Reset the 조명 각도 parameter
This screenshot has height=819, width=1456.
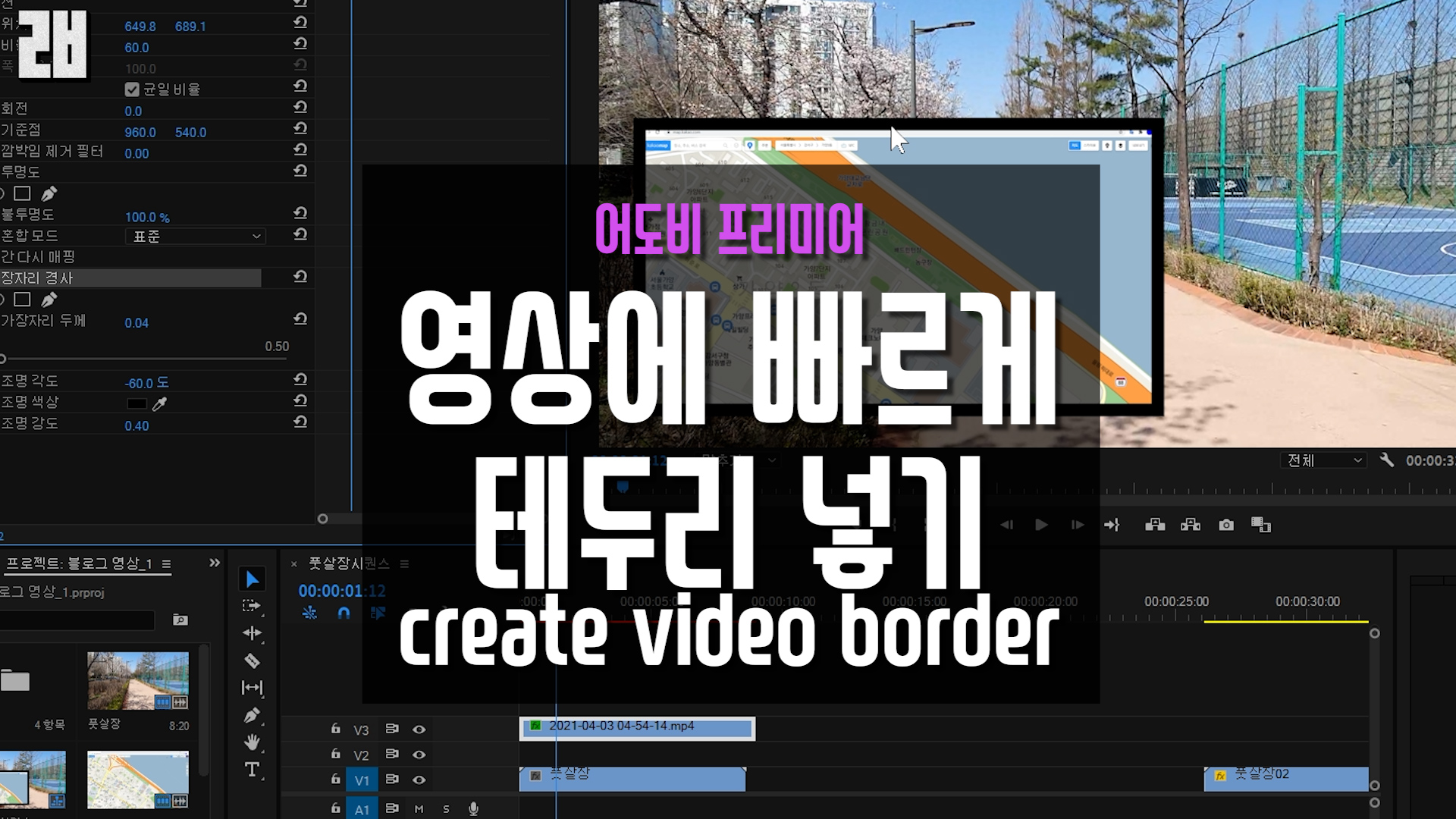(x=300, y=379)
